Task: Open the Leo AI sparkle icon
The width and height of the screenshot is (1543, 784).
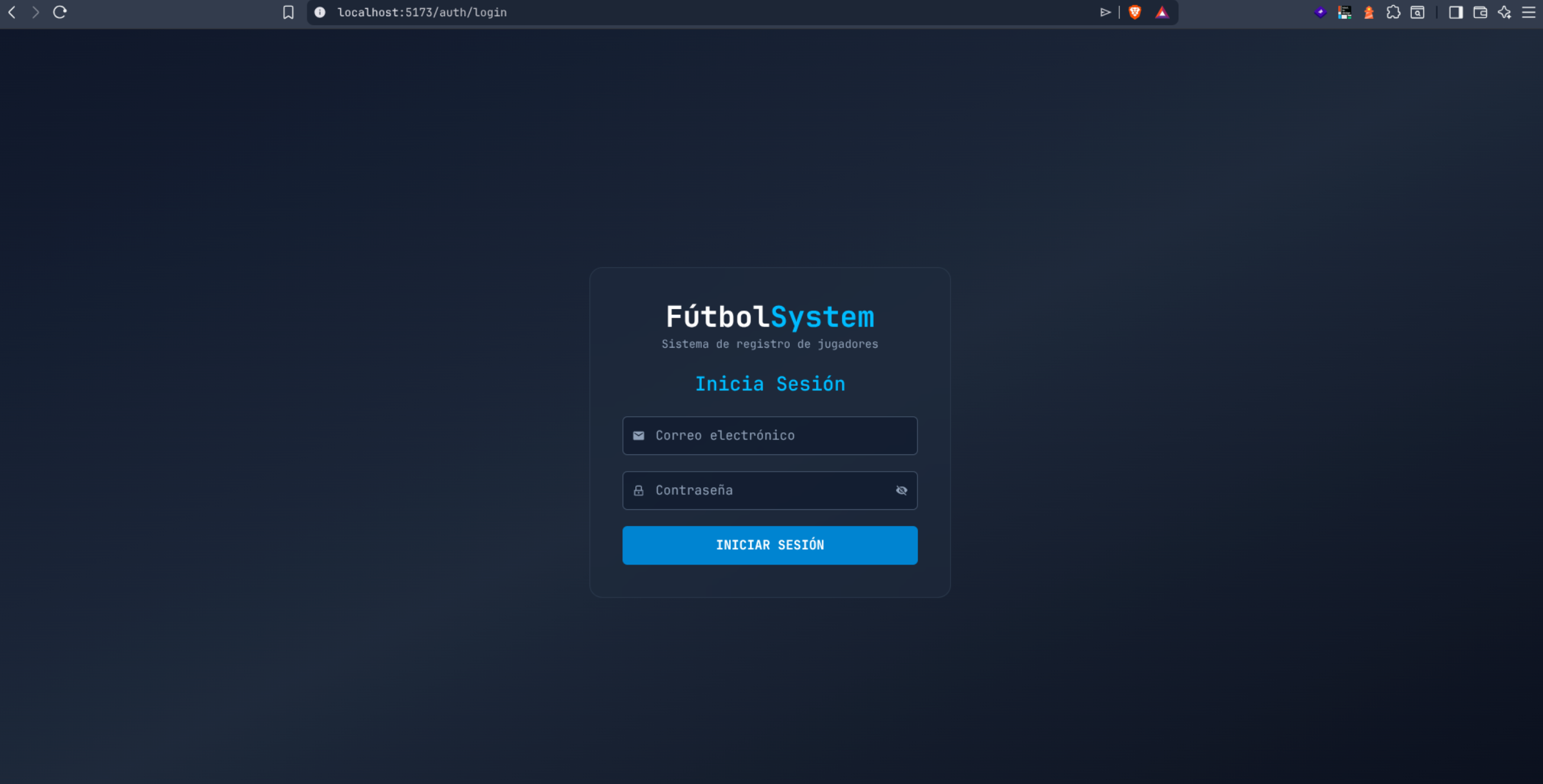Action: click(x=1504, y=12)
